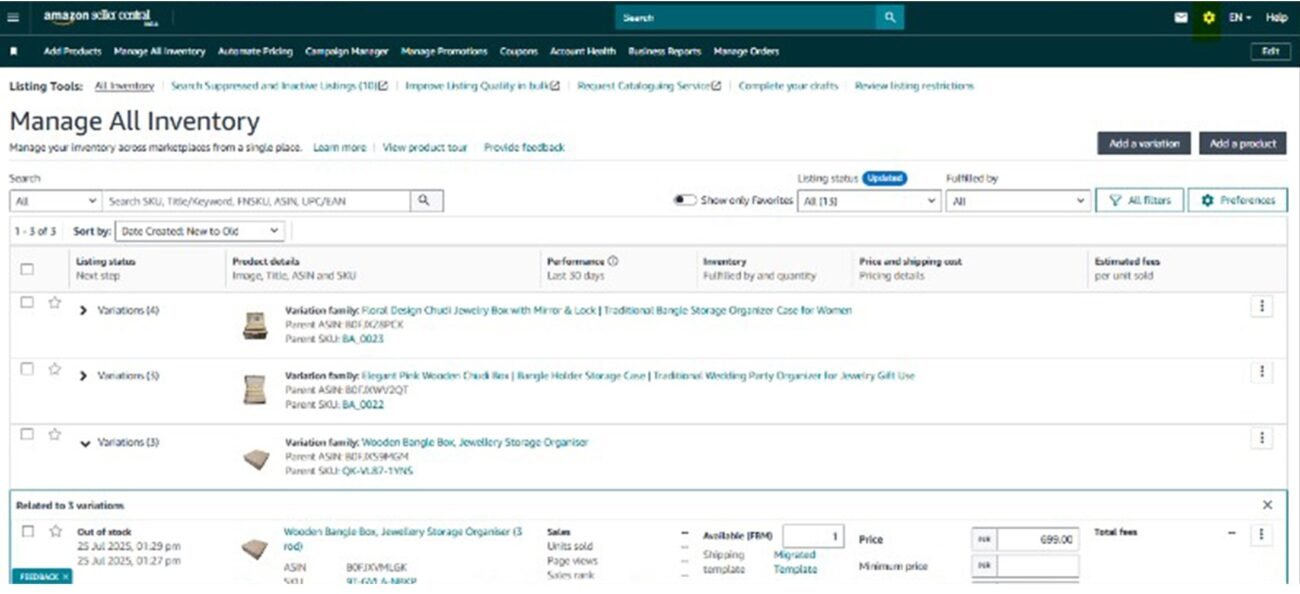Click the Available (FBM) quantity field
1300x594 pixels.
click(x=813, y=536)
